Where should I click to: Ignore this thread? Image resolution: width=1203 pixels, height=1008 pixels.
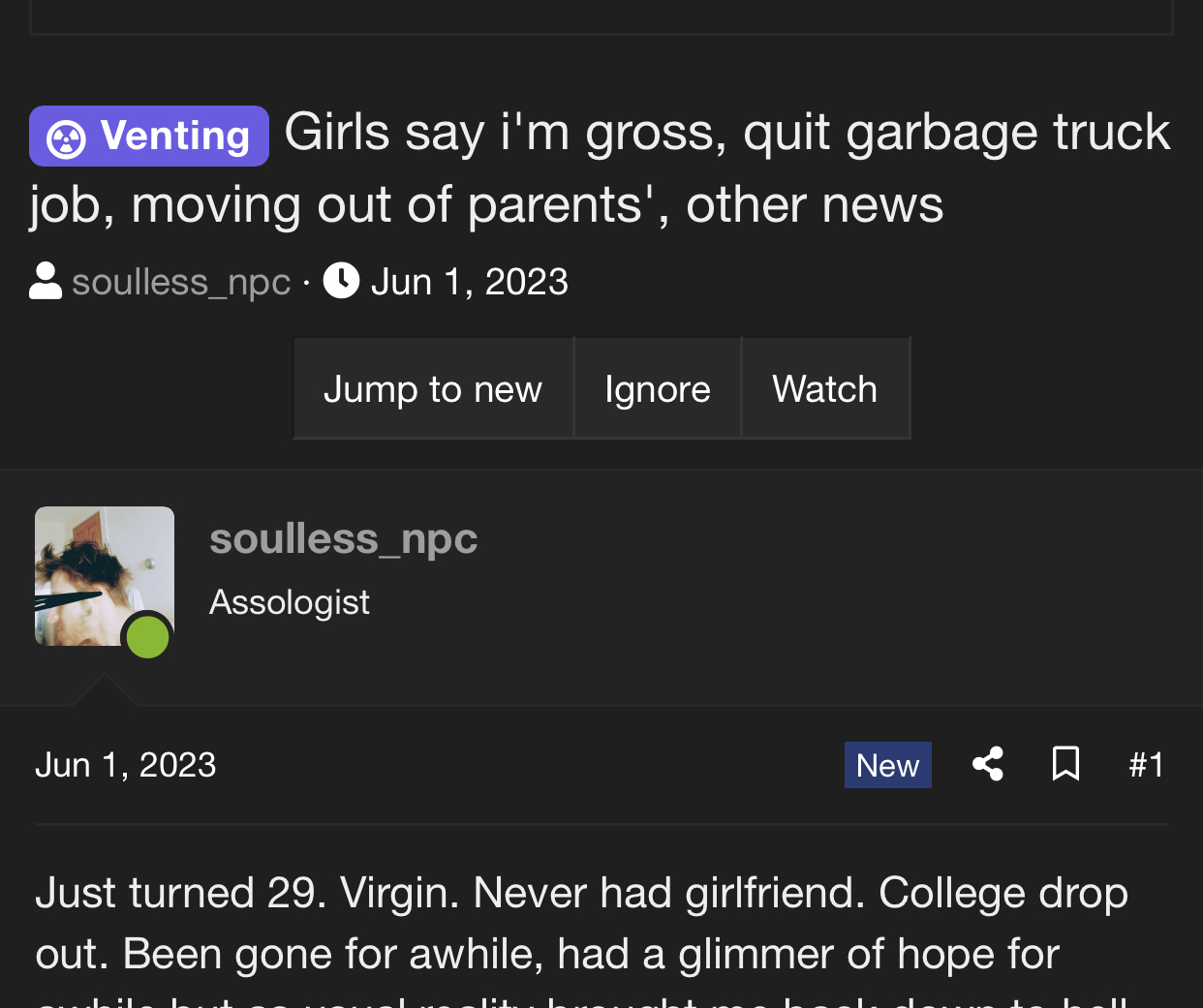[x=658, y=388]
